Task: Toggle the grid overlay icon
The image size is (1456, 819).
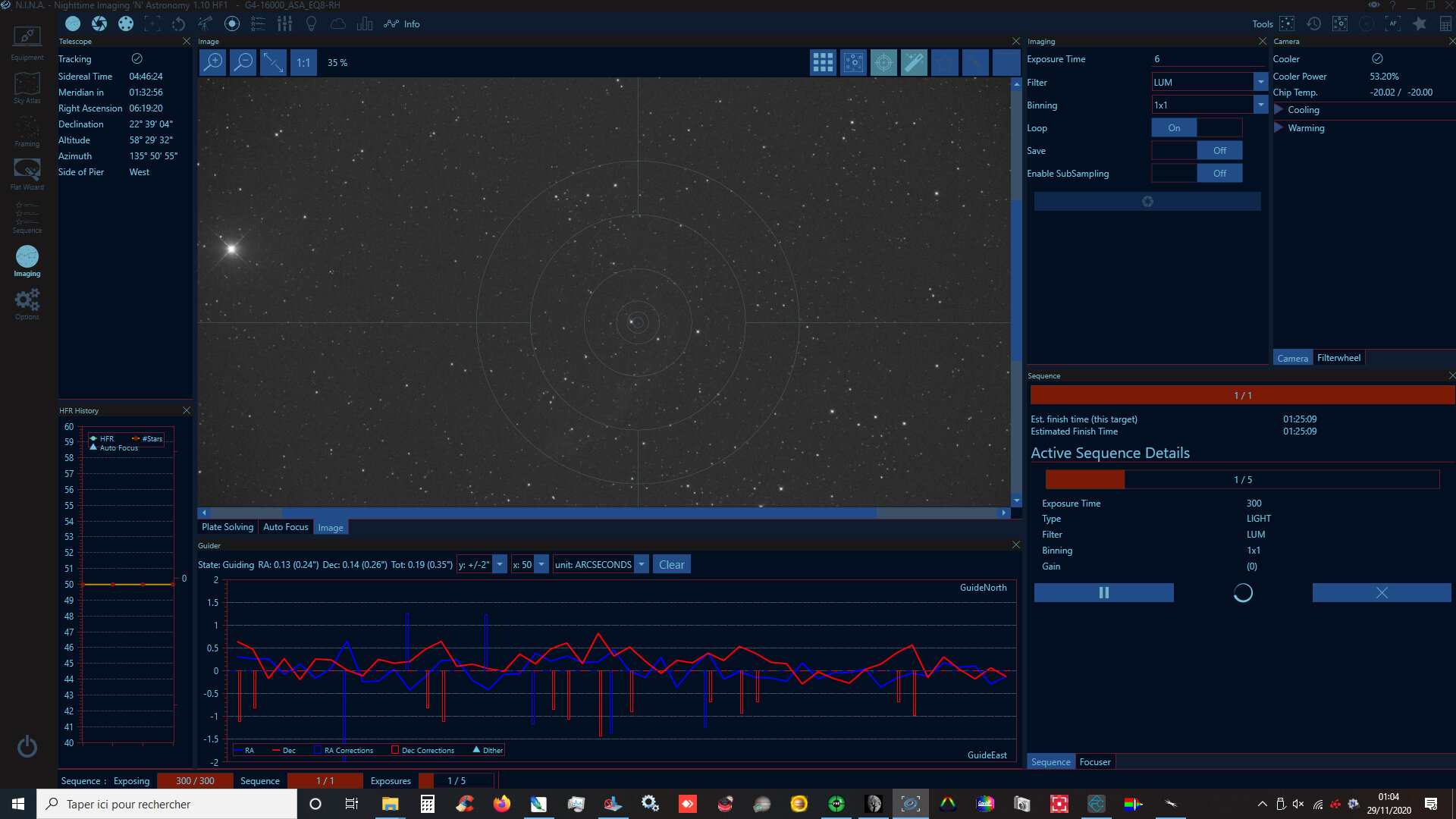Action: 823,62
